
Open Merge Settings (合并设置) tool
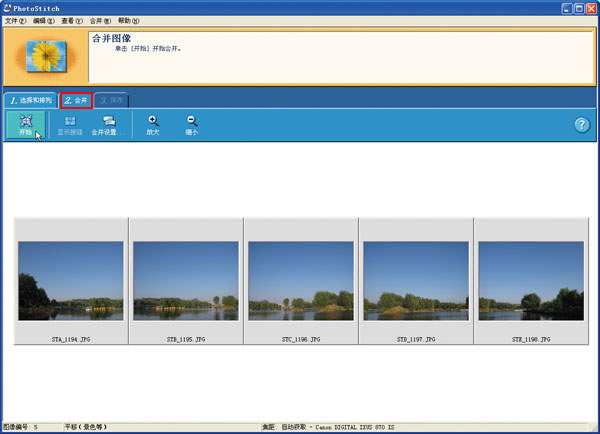tap(104, 126)
